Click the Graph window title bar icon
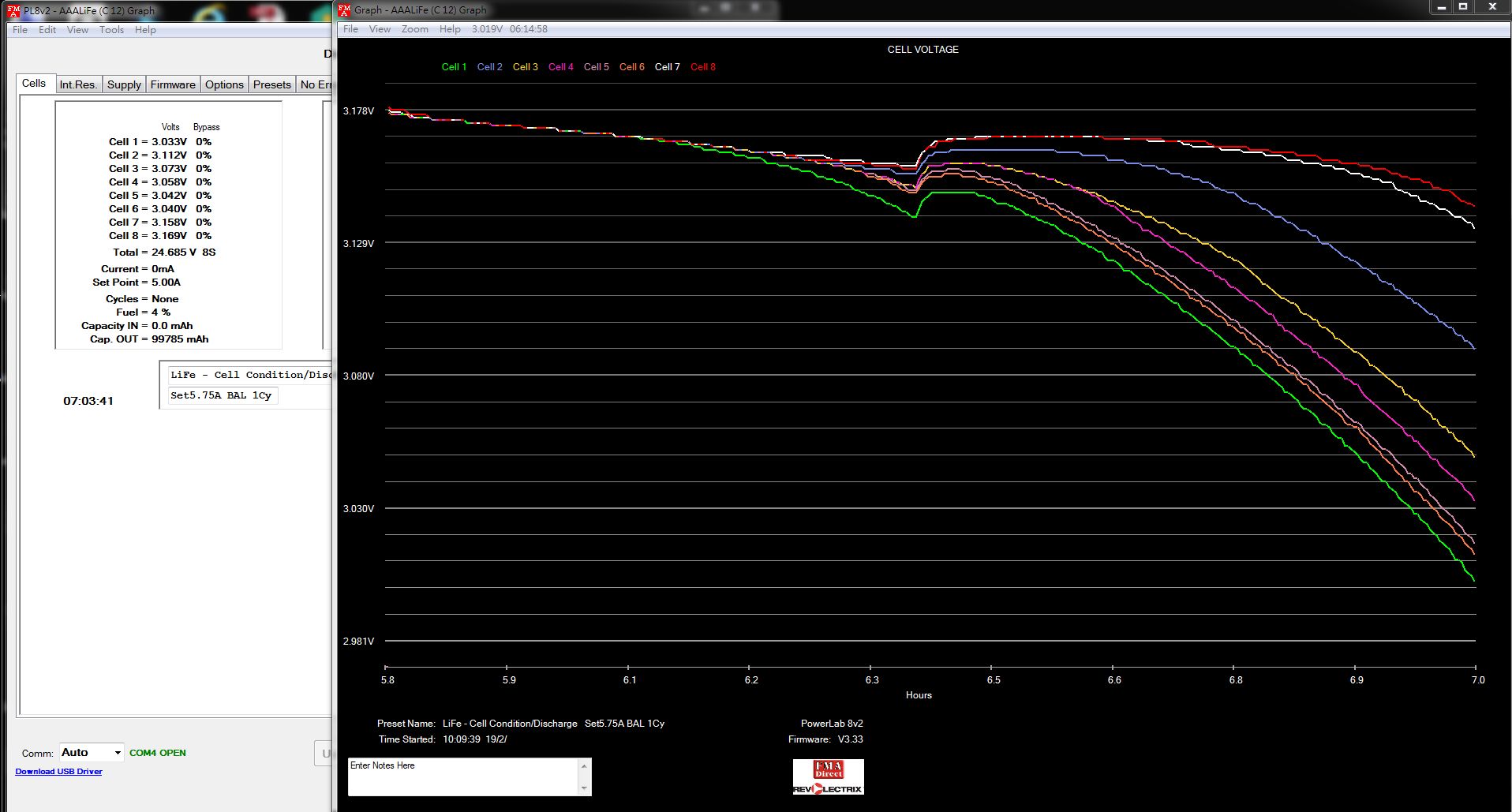Viewport: 1512px width, 812px height. click(x=345, y=9)
